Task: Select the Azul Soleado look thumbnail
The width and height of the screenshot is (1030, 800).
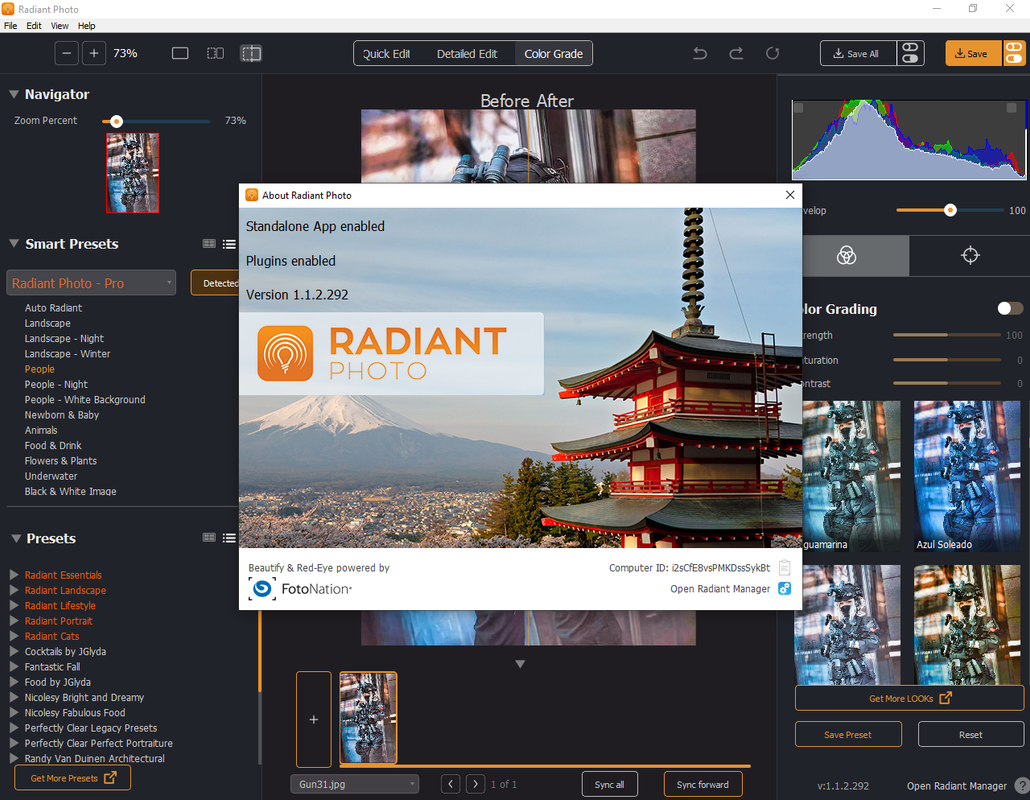Action: pyautogui.click(x=967, y=476)
